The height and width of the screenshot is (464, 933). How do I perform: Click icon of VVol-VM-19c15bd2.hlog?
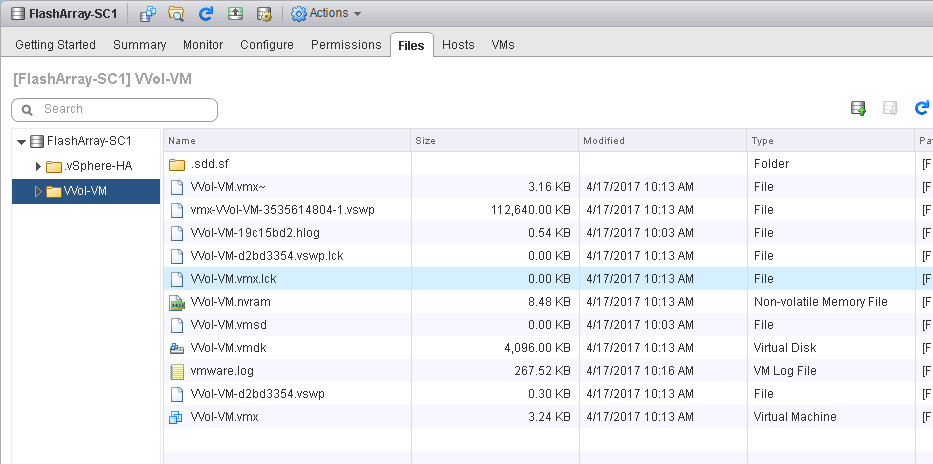click(x=177, y=233)
